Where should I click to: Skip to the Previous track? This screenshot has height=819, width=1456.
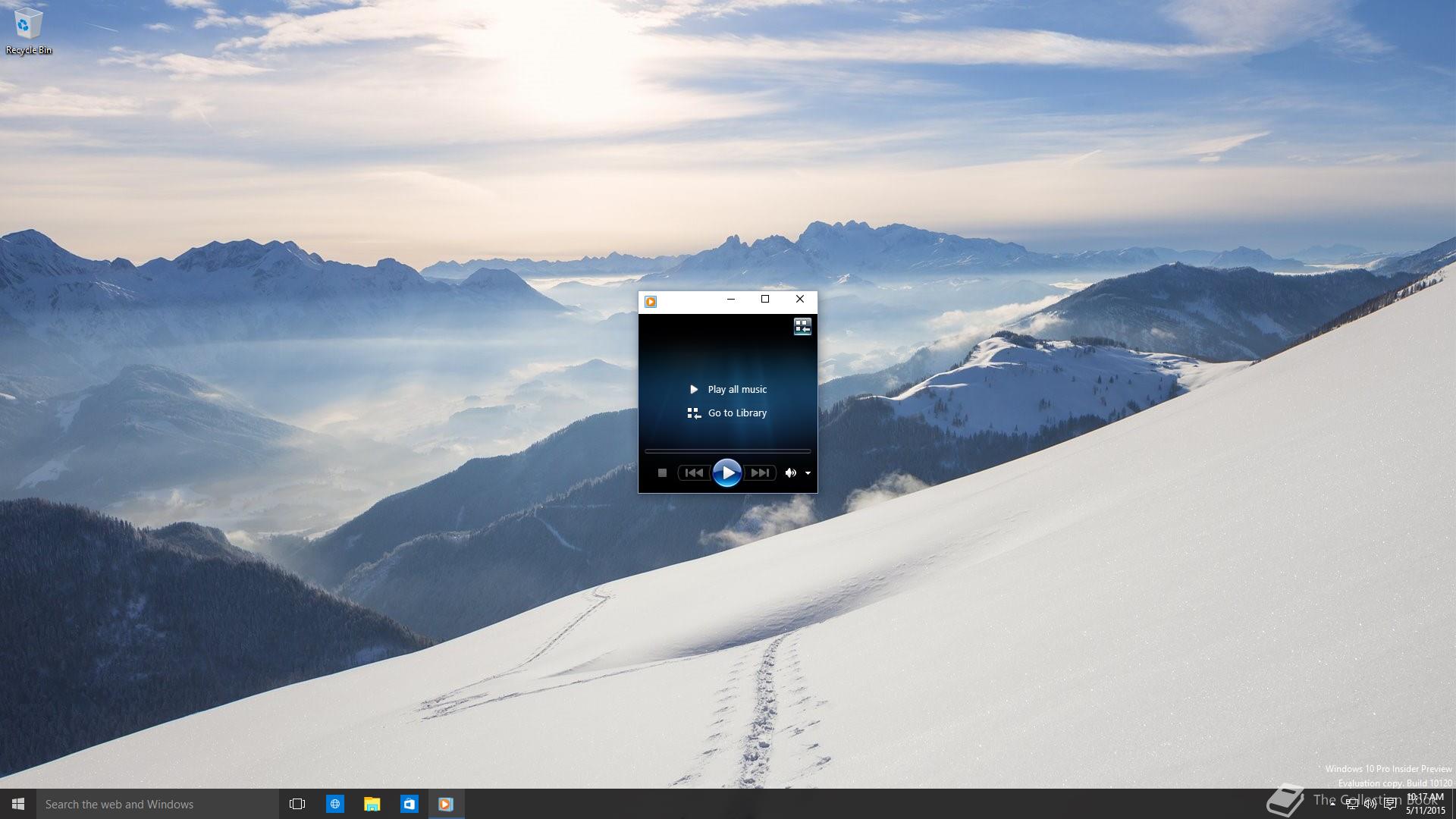693,472
